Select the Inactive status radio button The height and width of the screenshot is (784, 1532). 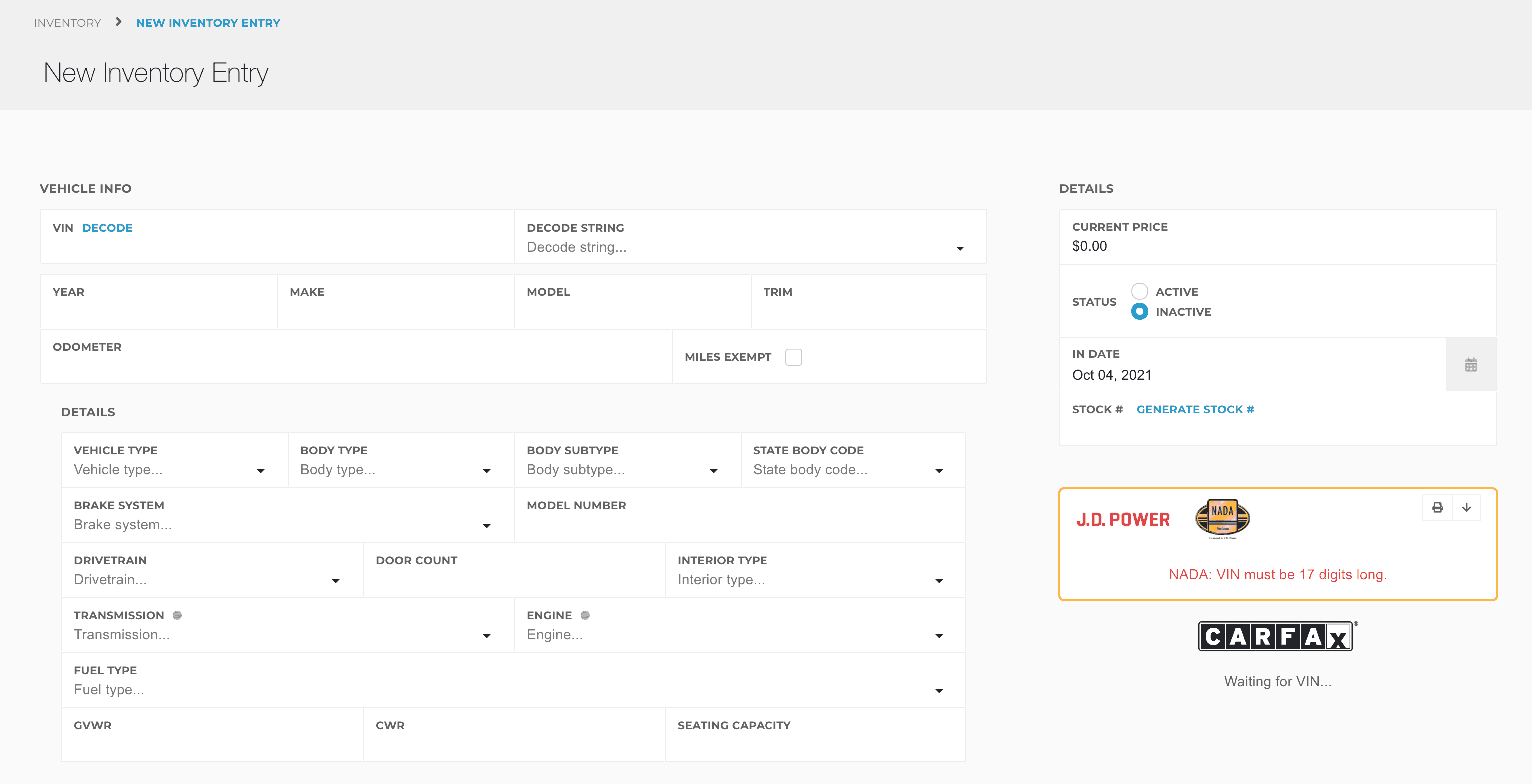[x=1139, y=312]
